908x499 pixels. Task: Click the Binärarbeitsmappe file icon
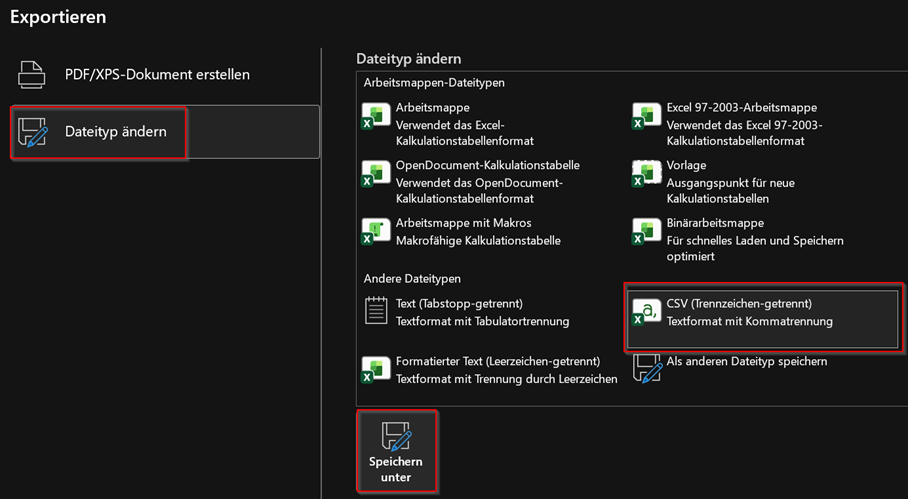tap(646, 231)
